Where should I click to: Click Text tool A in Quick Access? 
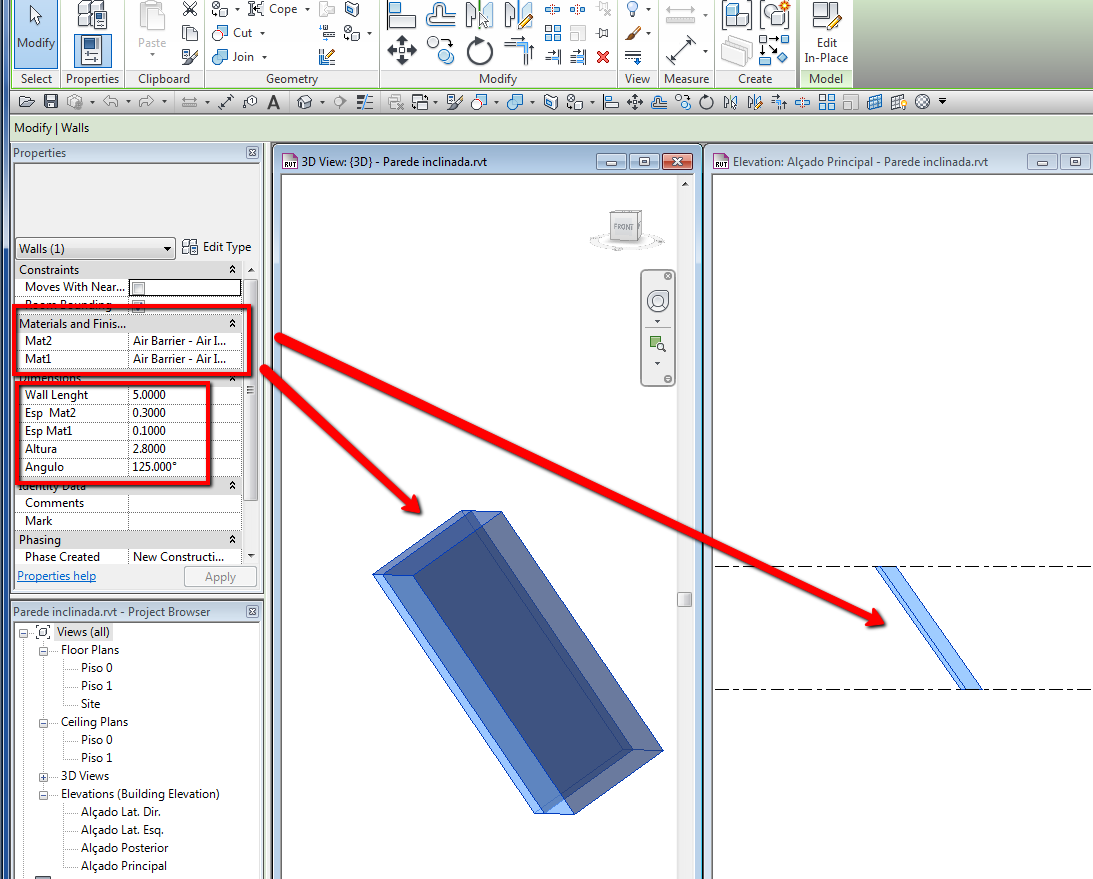tap(274, 102)
